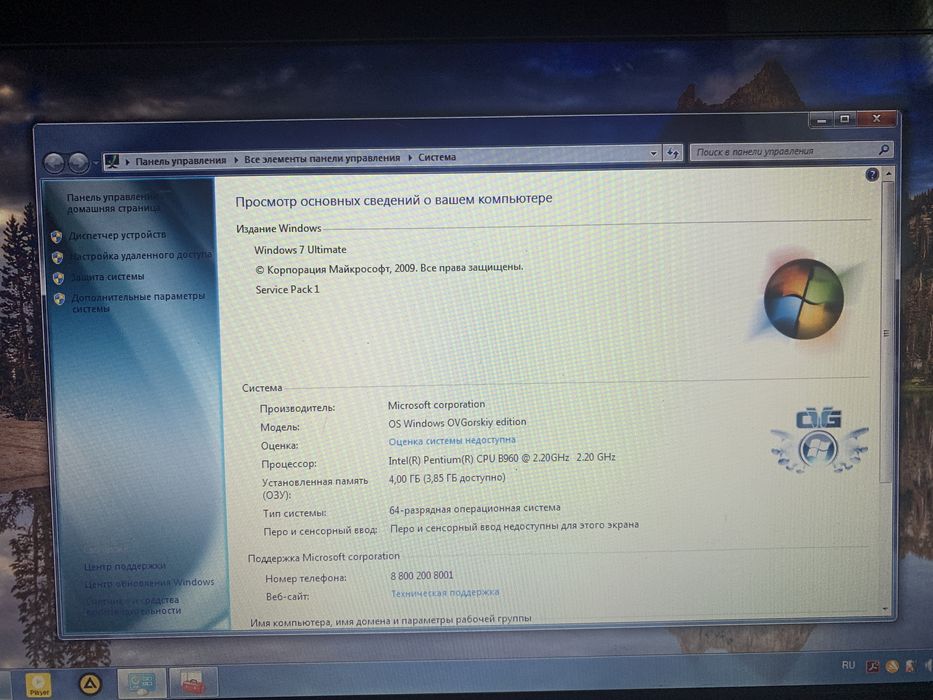Click RU language indicator in the tray
Screen dimensions: 933x700
848,665
